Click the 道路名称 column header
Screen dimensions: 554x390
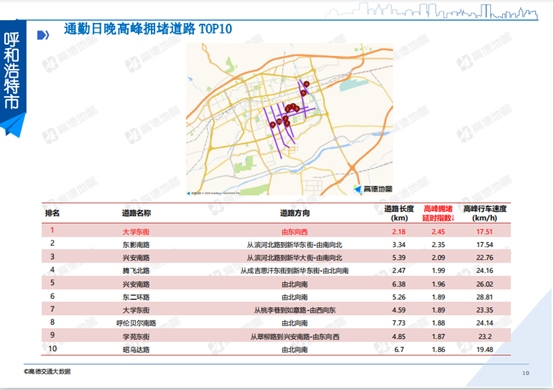click(136, 213)
